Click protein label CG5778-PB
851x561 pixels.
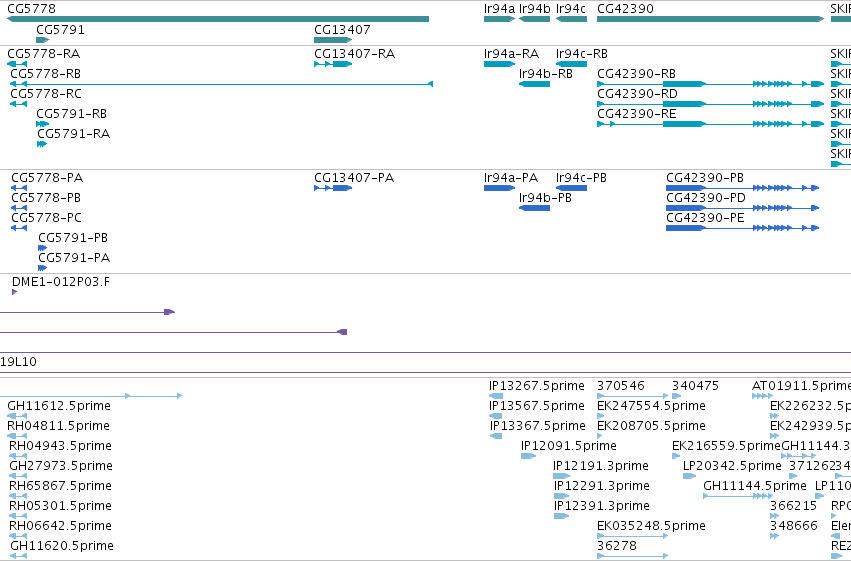46,198
